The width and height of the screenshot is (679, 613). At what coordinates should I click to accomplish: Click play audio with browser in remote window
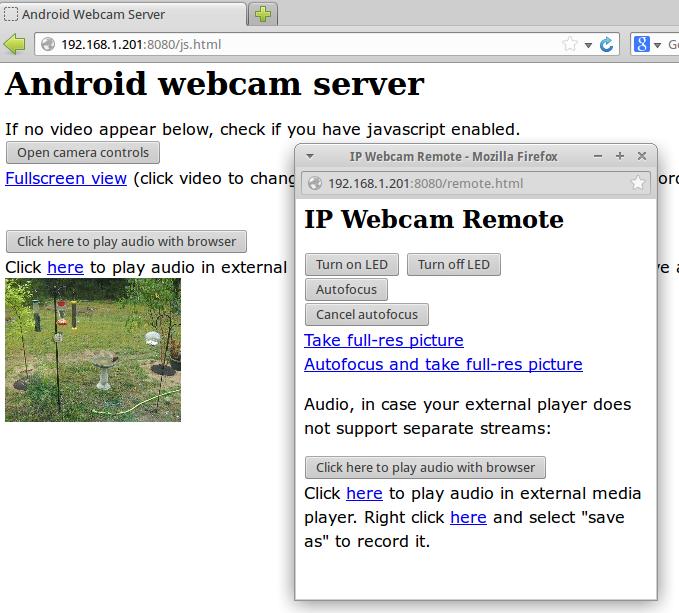point(425,468)
